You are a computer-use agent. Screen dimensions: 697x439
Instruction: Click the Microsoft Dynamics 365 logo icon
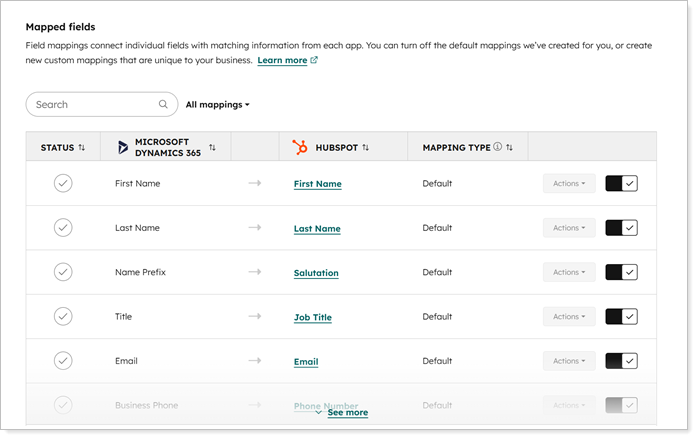(x=123, y=147)
